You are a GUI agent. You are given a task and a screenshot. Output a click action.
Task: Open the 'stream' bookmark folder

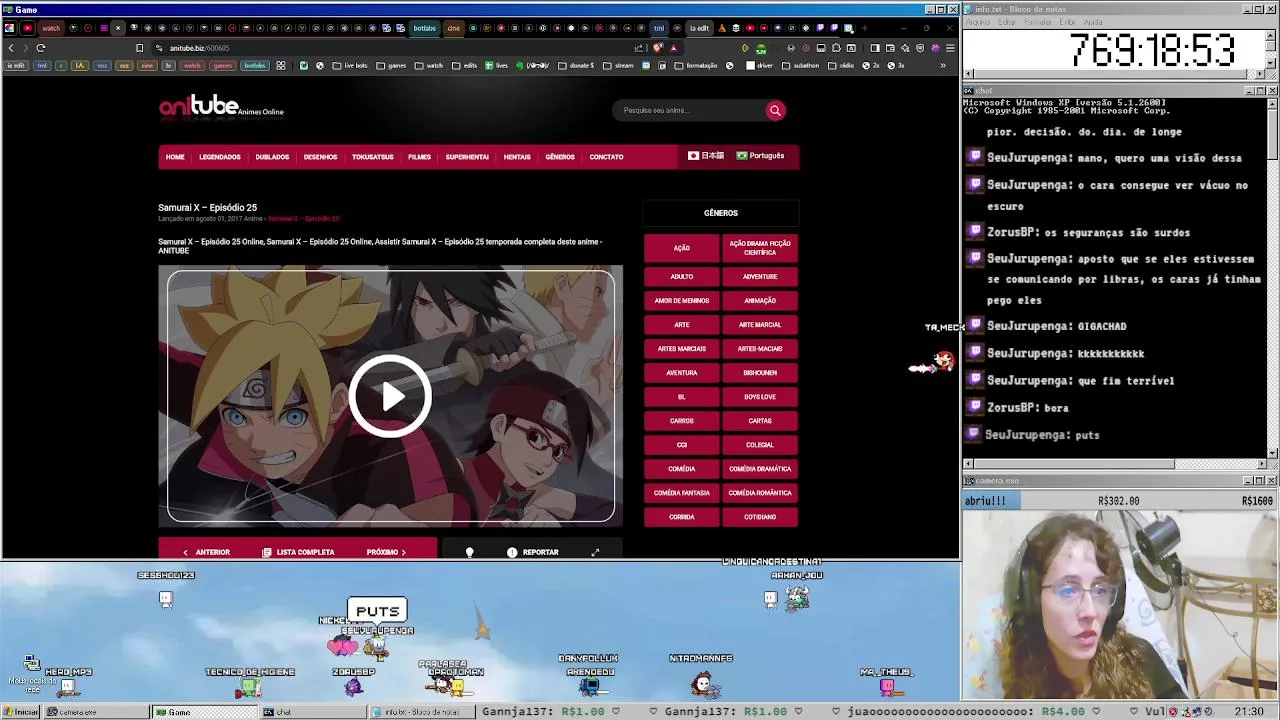click(618, 66)
